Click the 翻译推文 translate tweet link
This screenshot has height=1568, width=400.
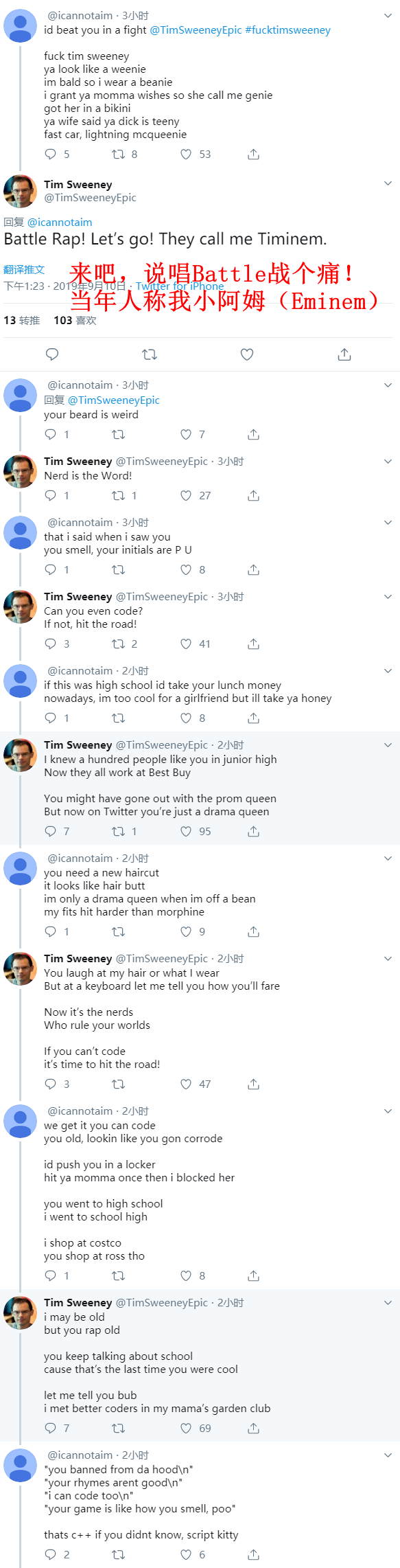(x=24, y=270)
